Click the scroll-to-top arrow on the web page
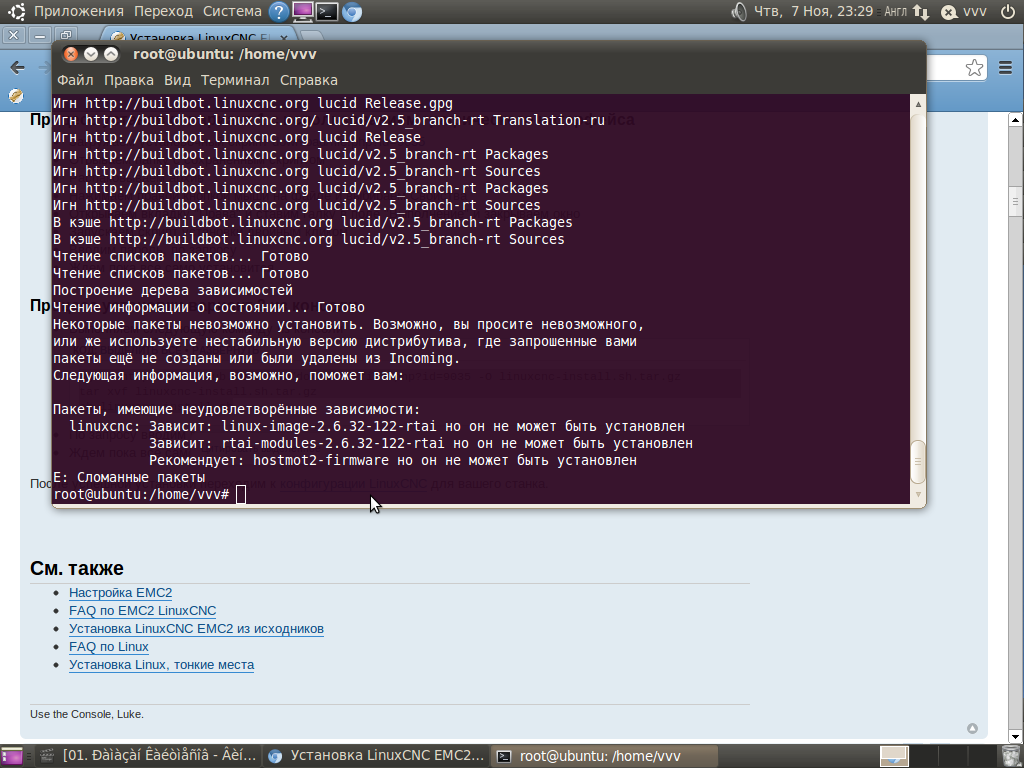The height and width of the screenshot is (768, 1024). [x=972, y=728]
